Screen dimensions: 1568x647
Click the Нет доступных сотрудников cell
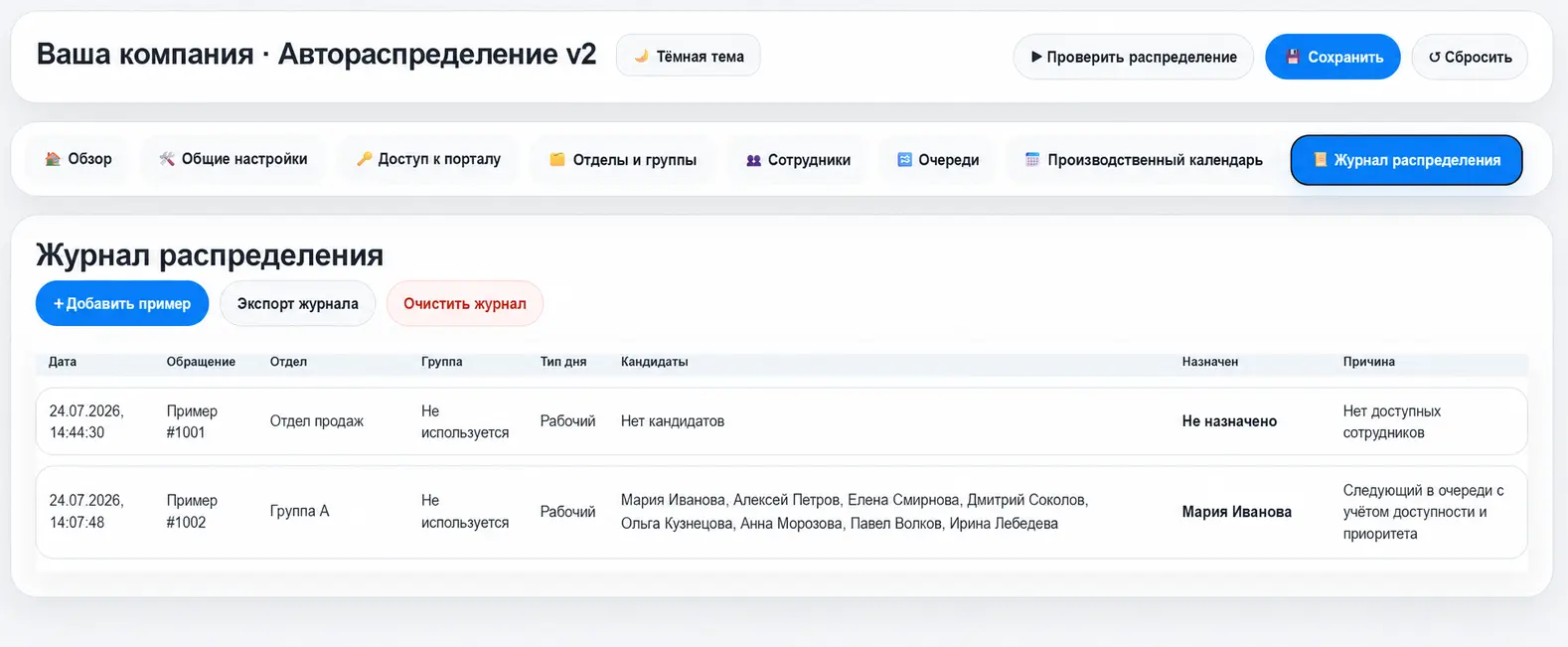[1391, 421]
